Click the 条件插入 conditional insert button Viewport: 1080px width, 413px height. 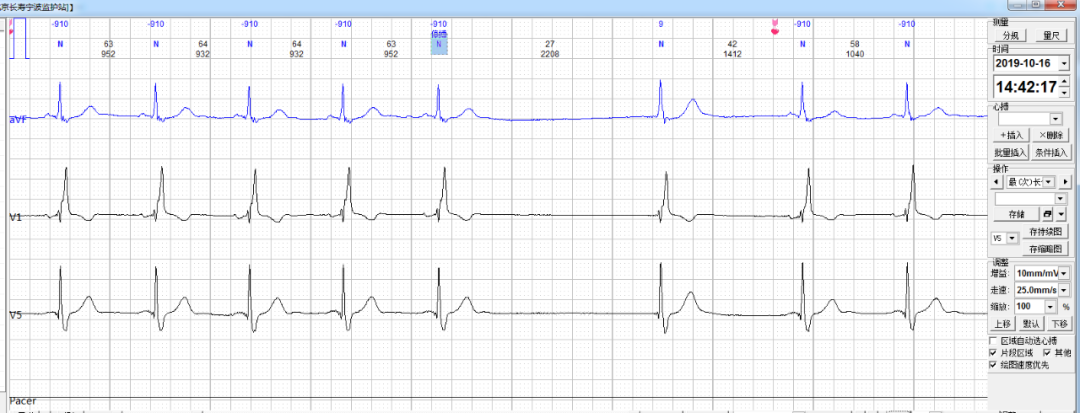point(1051,152)
